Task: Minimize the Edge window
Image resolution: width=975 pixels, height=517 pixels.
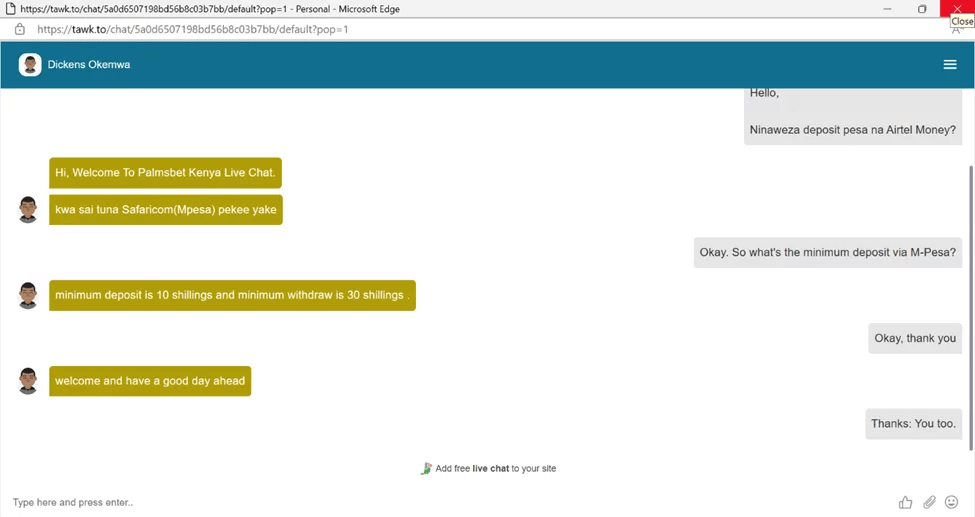Action: [x=887, y=9]
